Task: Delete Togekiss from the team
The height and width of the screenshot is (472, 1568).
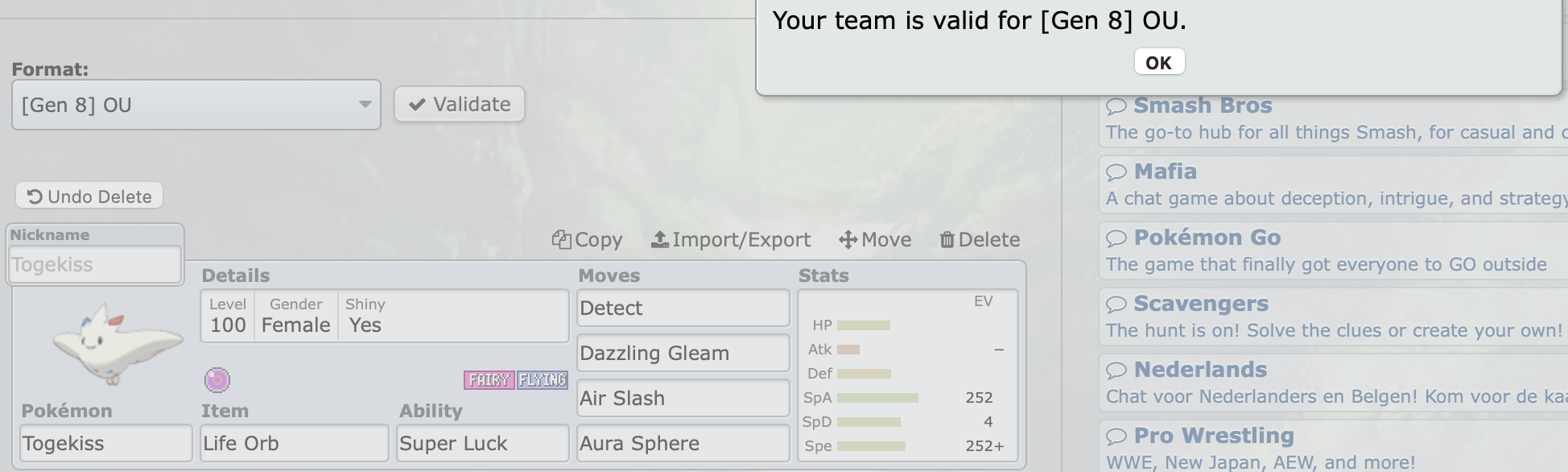Action: (x=980, y=239)
